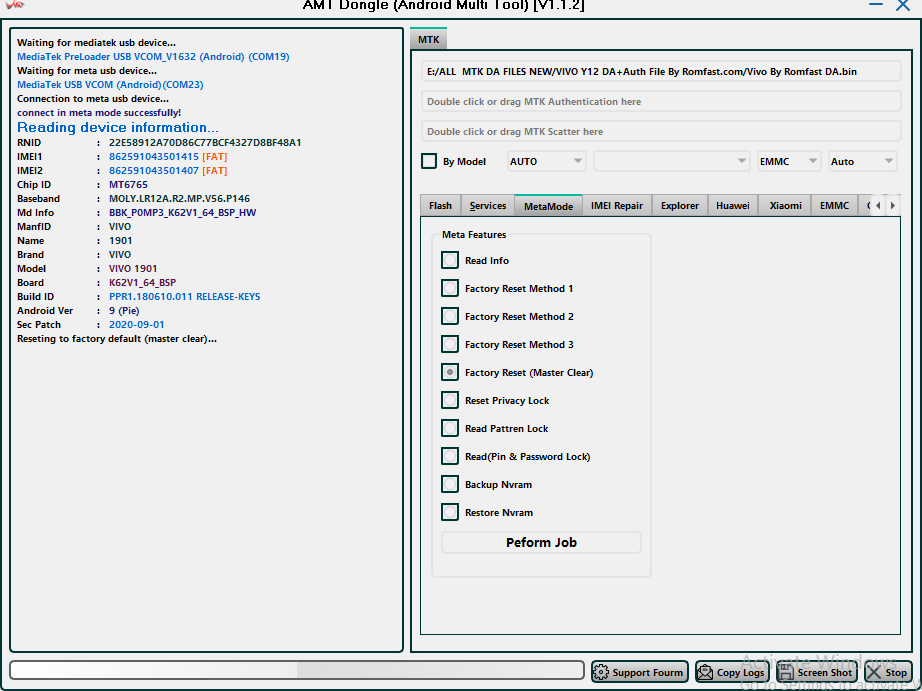Minimize the AMT Dongle window
922x691 pixels.
[x=876, y=5]
